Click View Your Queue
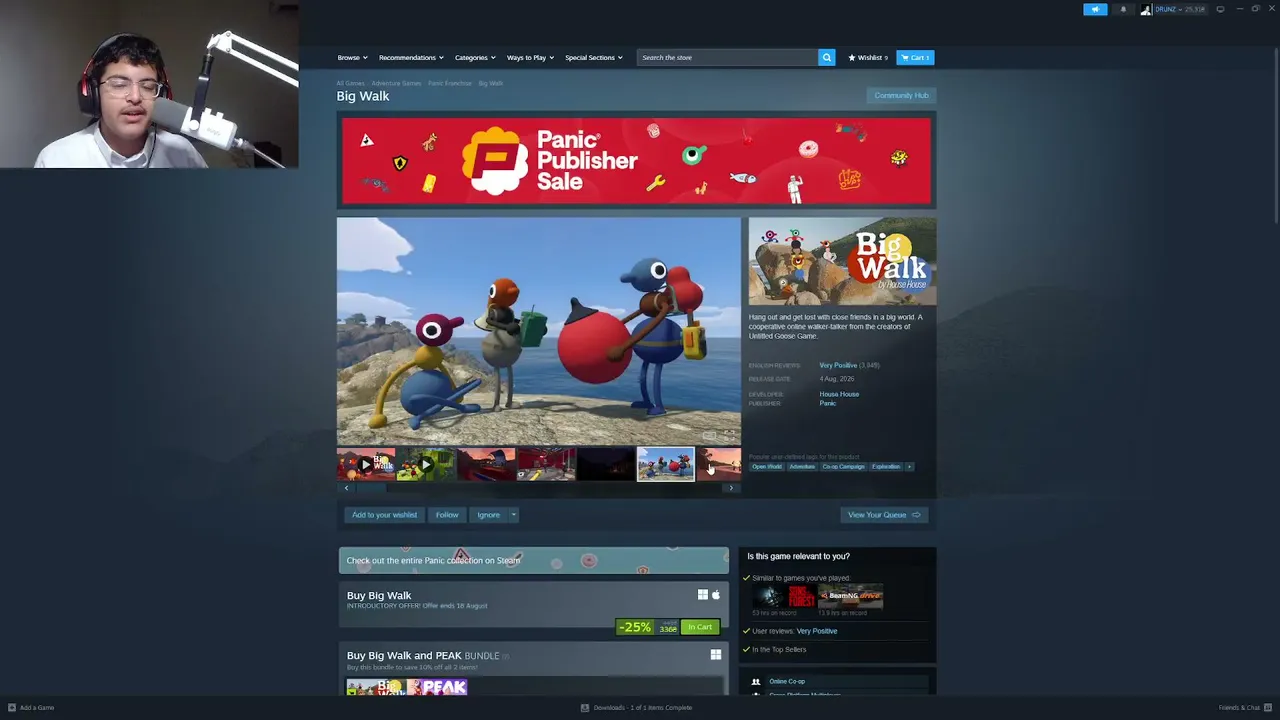 [x=884, y=515]
